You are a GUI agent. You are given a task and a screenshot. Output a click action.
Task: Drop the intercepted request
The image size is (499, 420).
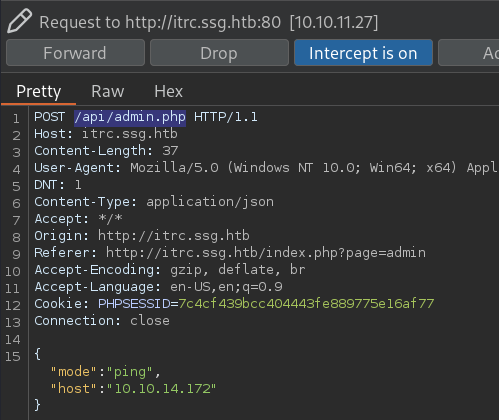pyautogui.click(x=219, y=53)
